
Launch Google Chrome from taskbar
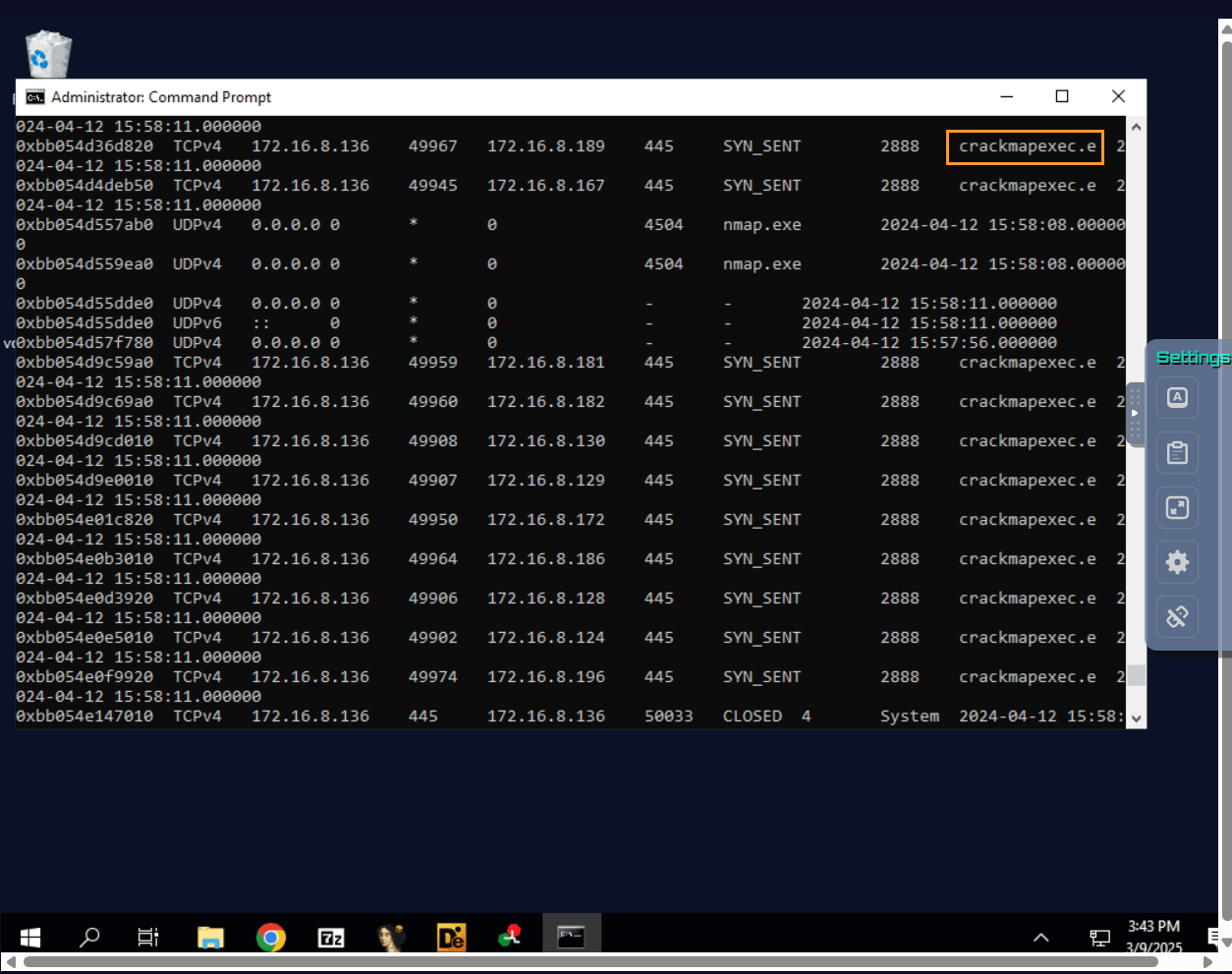coord(271,938)
